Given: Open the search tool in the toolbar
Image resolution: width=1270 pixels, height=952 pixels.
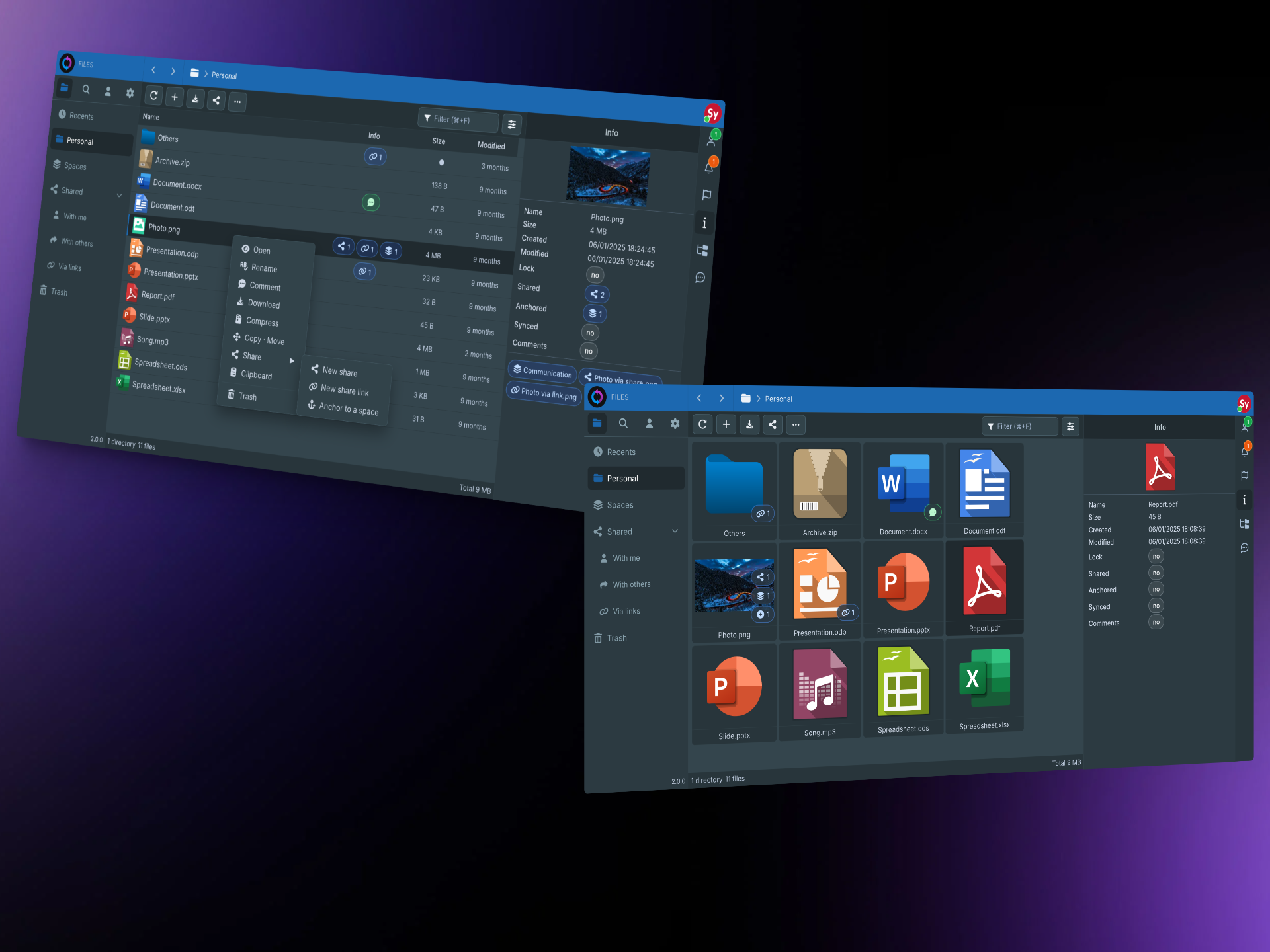Looking at the screenshot, I should click(623, 424).
